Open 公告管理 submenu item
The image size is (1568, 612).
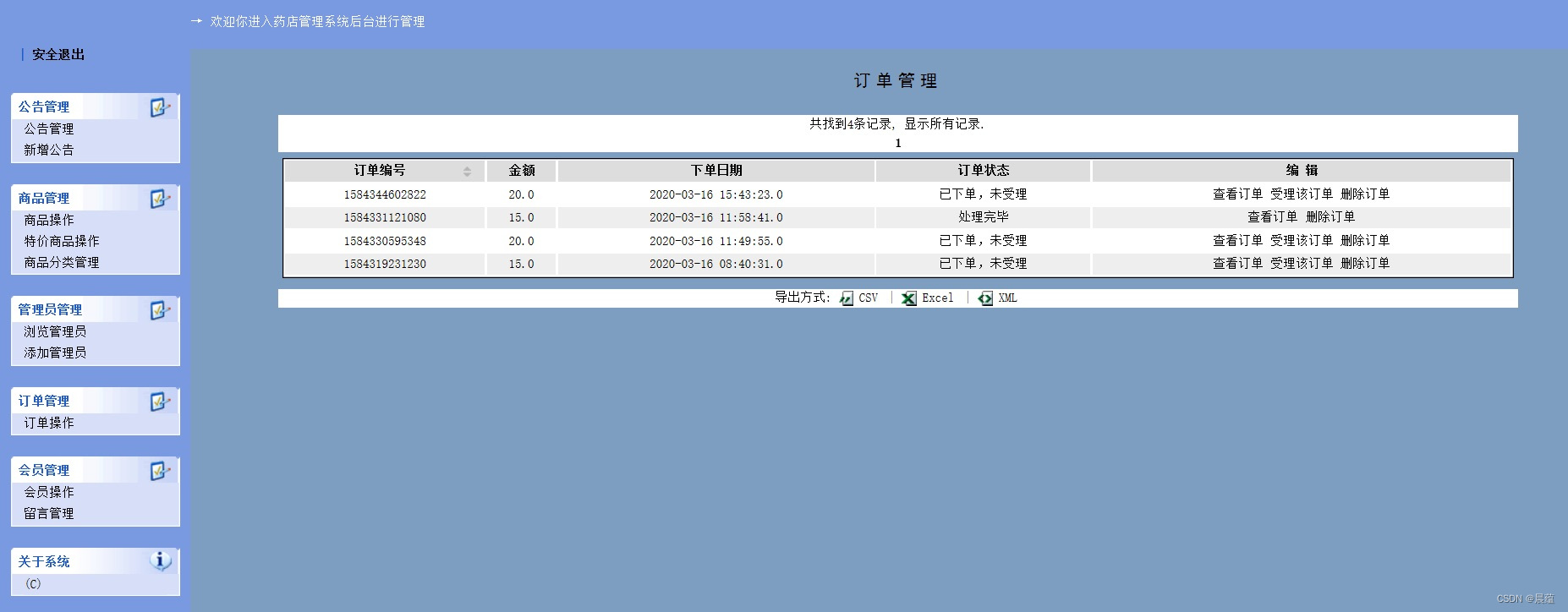pos(49,128)
